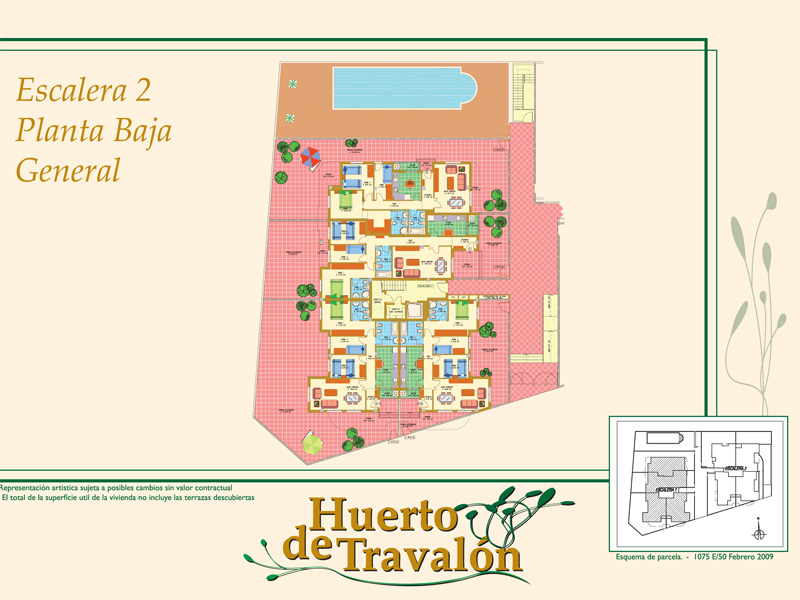
Task: Select the "Planta Baja" heading line
Action: pos(93,130)
